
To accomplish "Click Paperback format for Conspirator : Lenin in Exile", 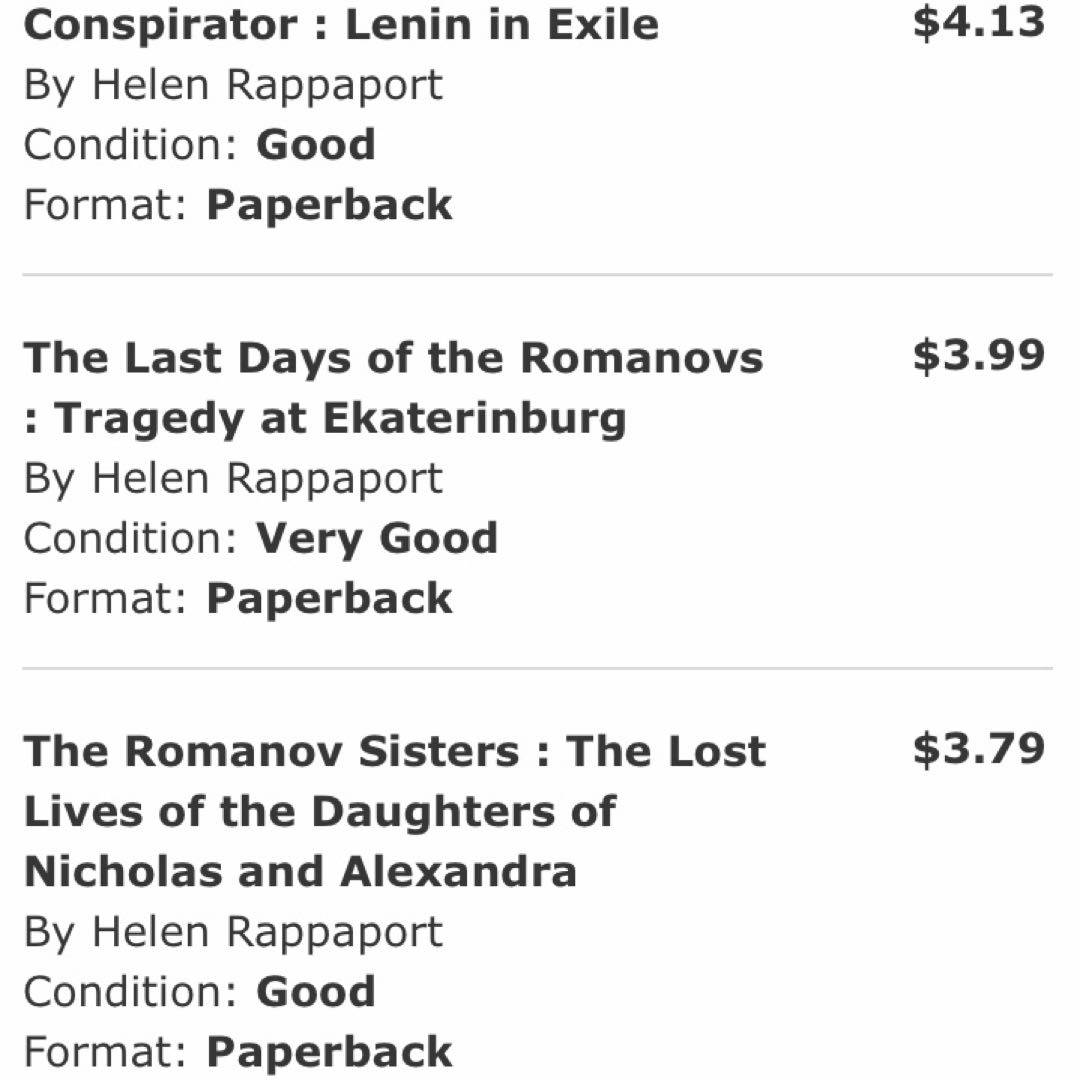I will coord(329,205).
